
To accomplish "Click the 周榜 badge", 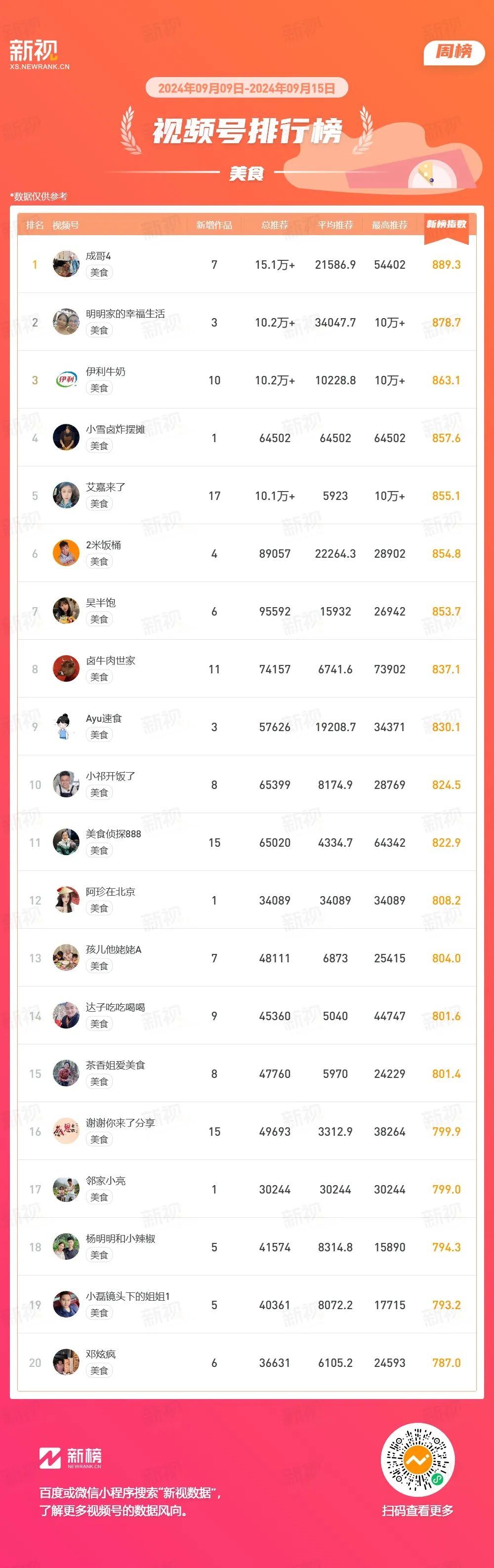I will tap(454, 52).
